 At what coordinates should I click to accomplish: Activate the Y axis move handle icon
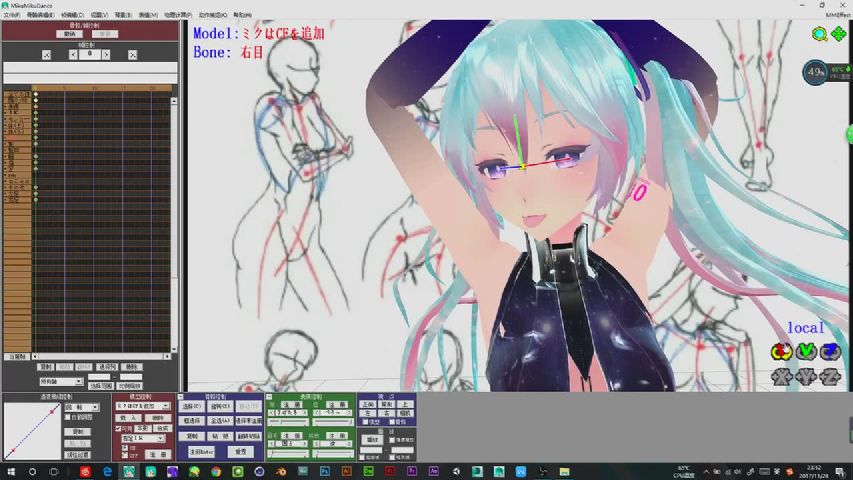(806, 376)
